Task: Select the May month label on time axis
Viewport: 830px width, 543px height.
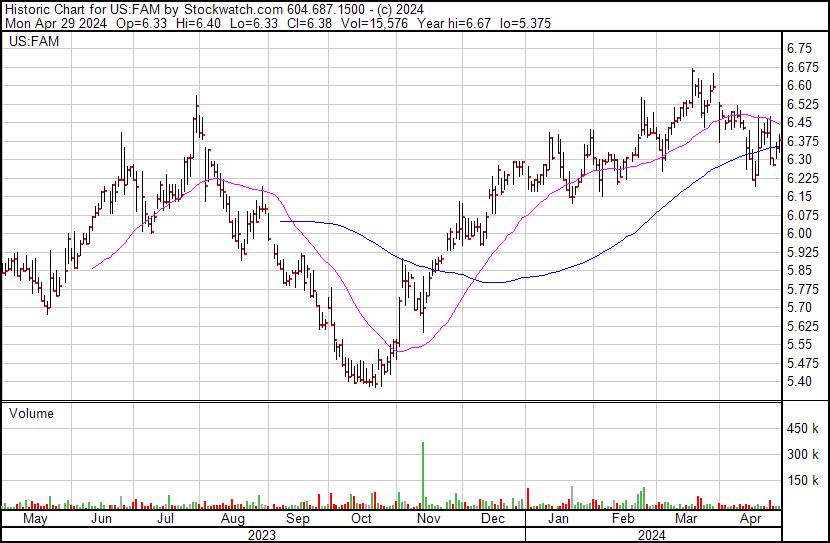Action: tap(34, 520)
